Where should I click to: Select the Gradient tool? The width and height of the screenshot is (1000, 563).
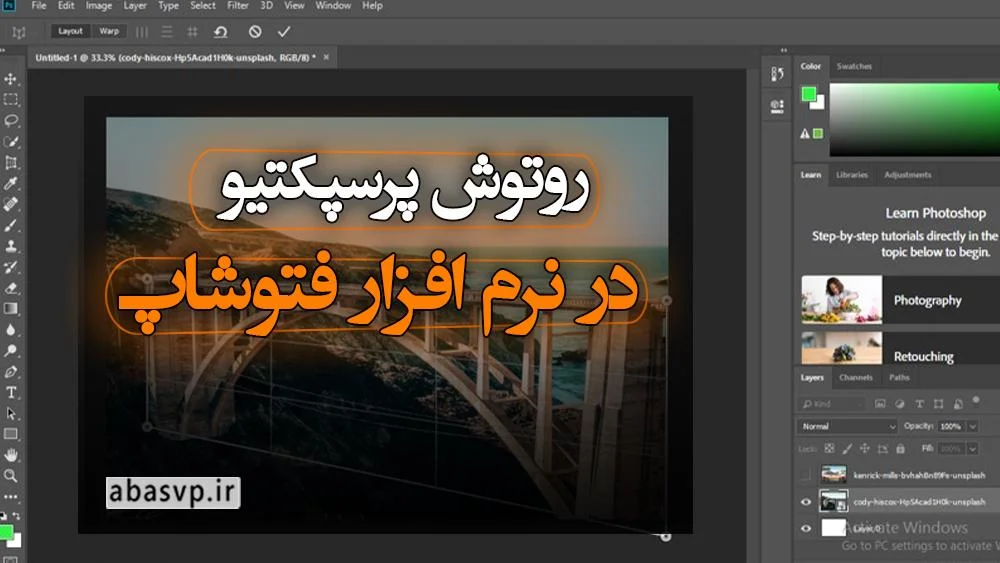point(11,309)
